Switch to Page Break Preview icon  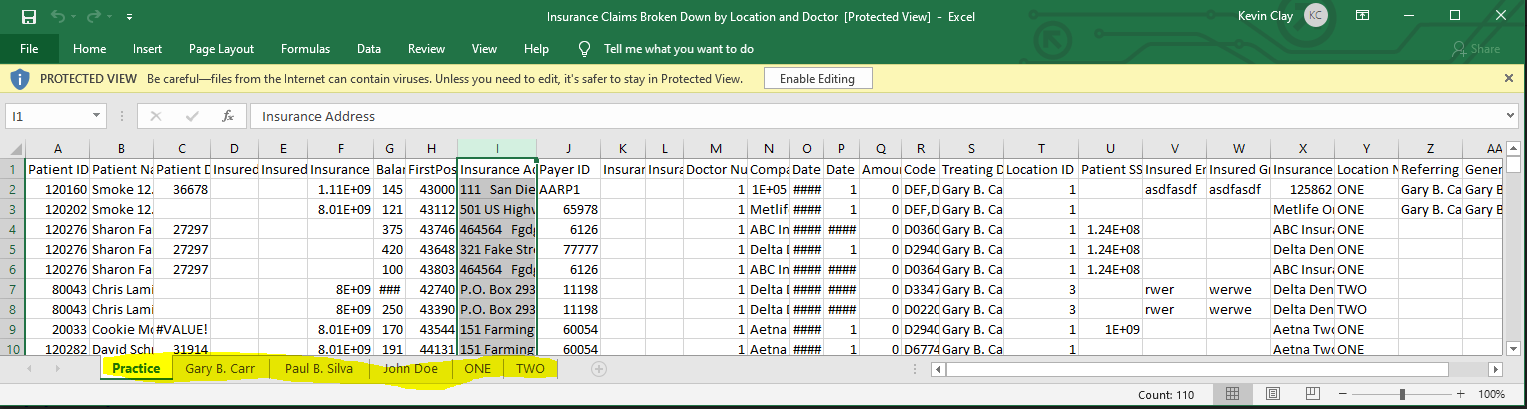point(1310,395)
